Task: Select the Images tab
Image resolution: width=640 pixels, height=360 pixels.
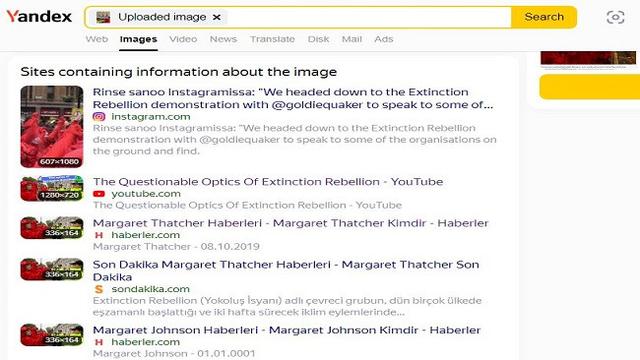Action: (x=138, y=39)
